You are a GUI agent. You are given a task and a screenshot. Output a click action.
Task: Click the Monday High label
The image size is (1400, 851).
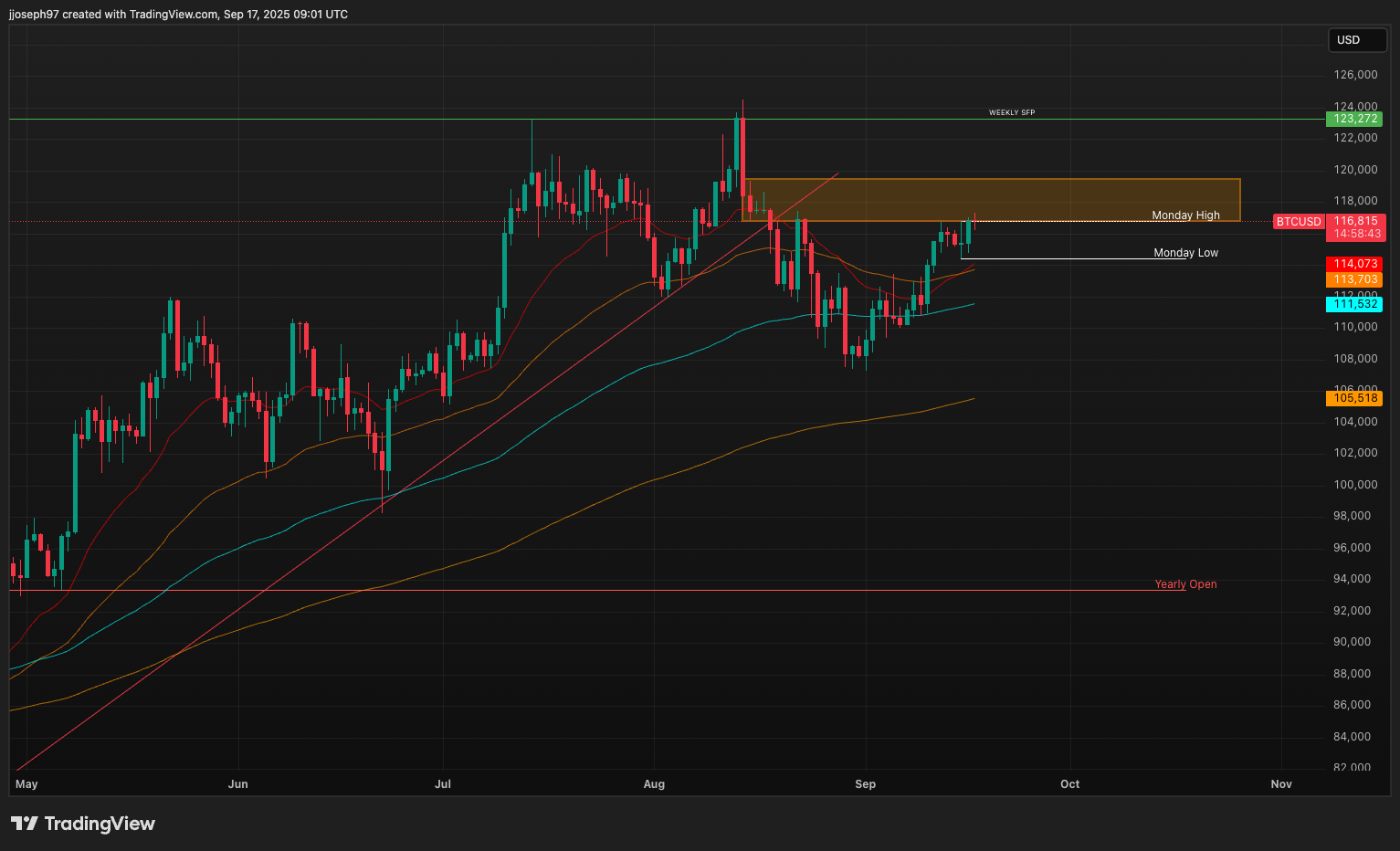[1185, 215]
